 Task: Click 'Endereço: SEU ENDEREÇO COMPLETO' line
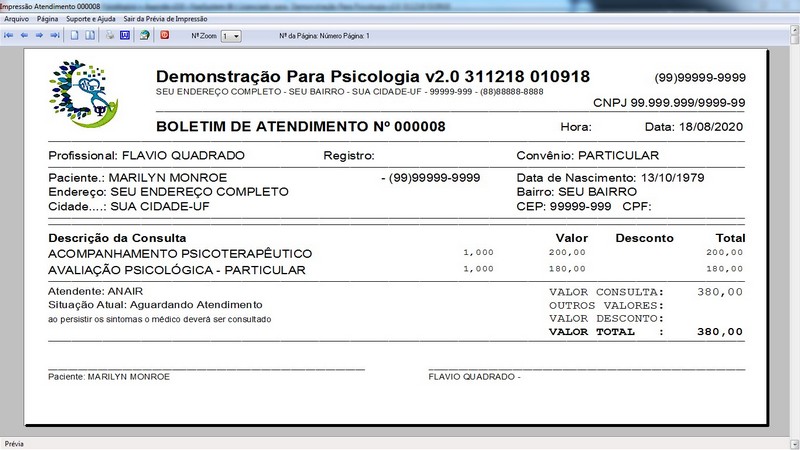coord(168,192)
